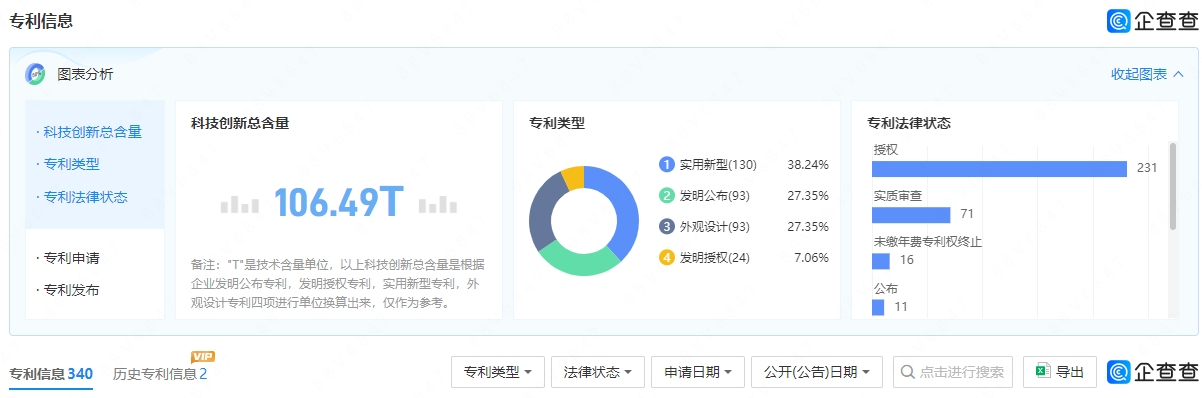Click the VIP badge above 历史专利信息

point(203,356)
